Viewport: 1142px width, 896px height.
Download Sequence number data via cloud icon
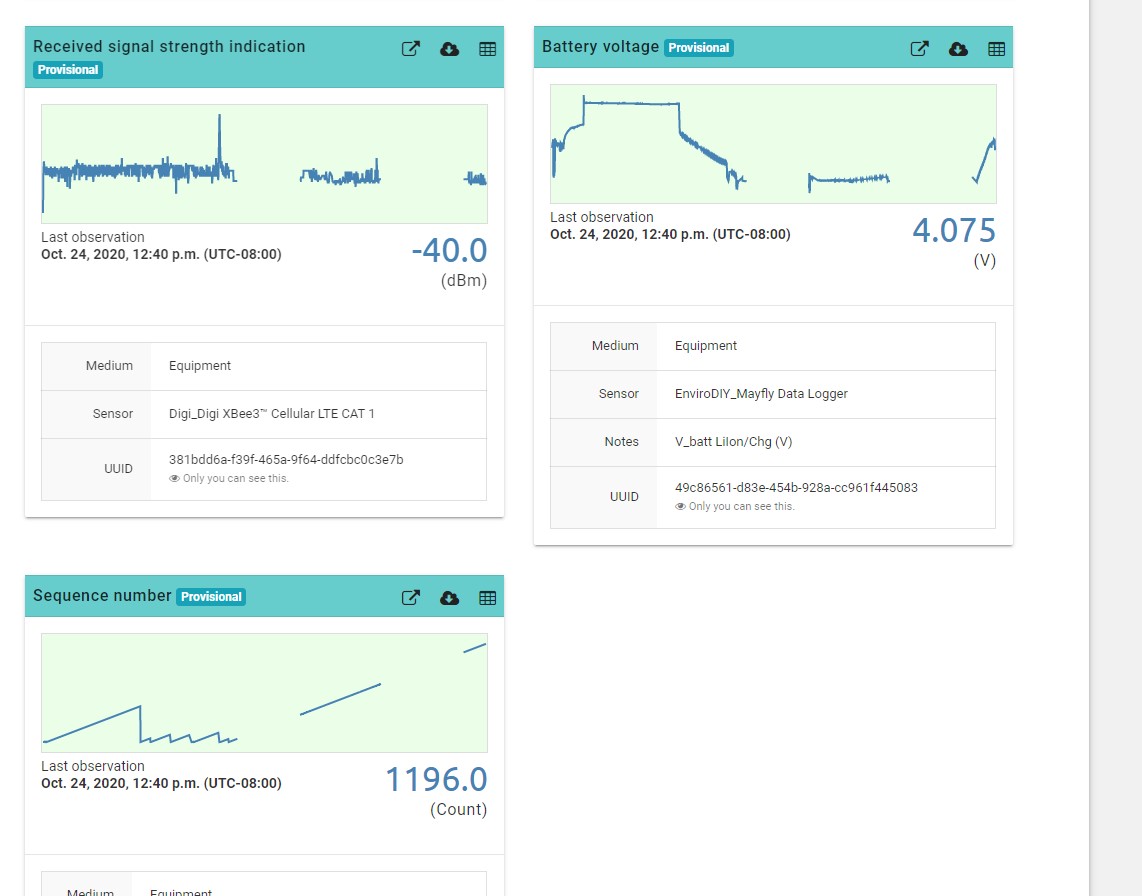(x=449, y=597)
